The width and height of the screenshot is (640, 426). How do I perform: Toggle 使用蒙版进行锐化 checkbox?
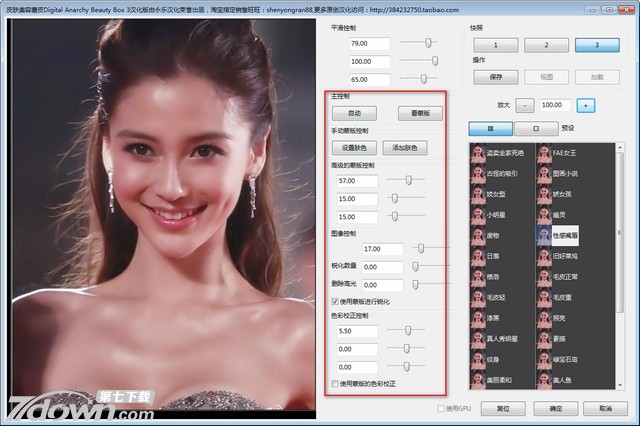point(336,300)
